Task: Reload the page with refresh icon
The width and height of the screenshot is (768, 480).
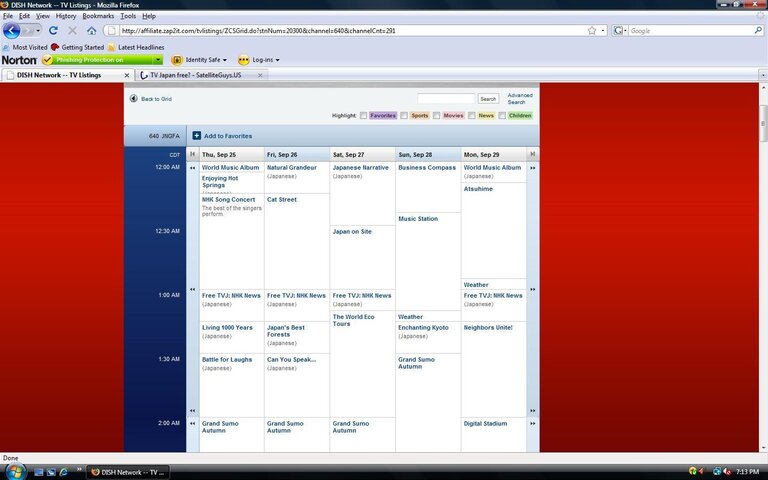Action: [x=53, y=30]
